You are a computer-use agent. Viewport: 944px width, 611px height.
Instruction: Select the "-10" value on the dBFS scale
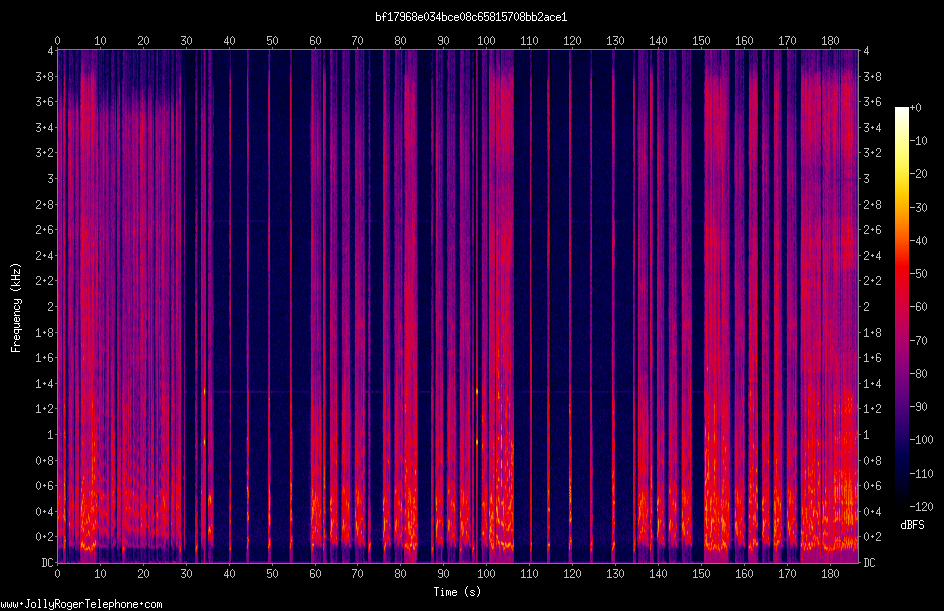coord(919,141)
